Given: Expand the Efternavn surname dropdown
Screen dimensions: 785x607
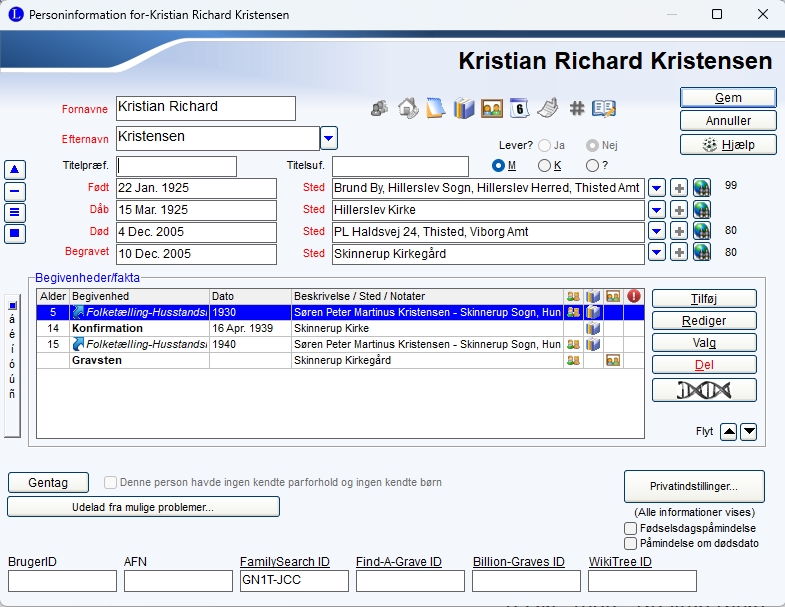Looking at the screenshot, I should tap(329, 137).
